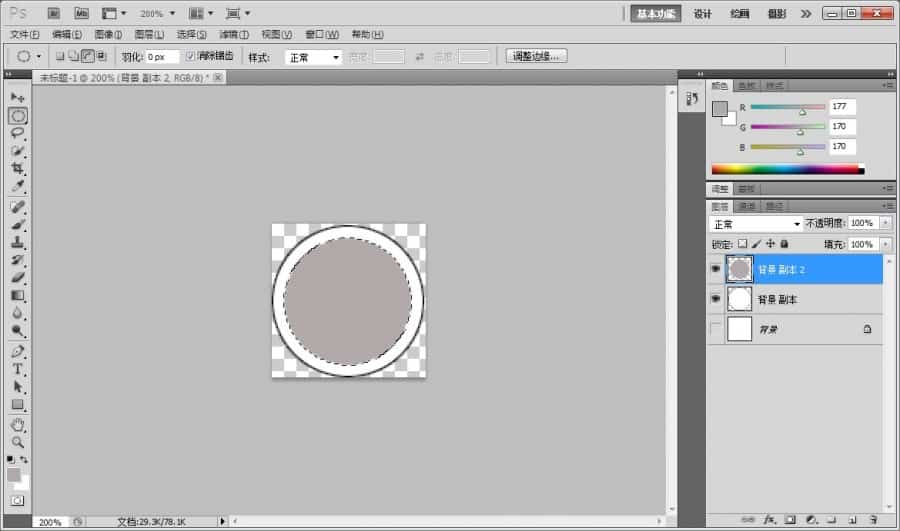Uncheck the 消除锯齿 anti-alias checkbox
The height and width of the screenshot is (531, 900).
tap(191, 57)
